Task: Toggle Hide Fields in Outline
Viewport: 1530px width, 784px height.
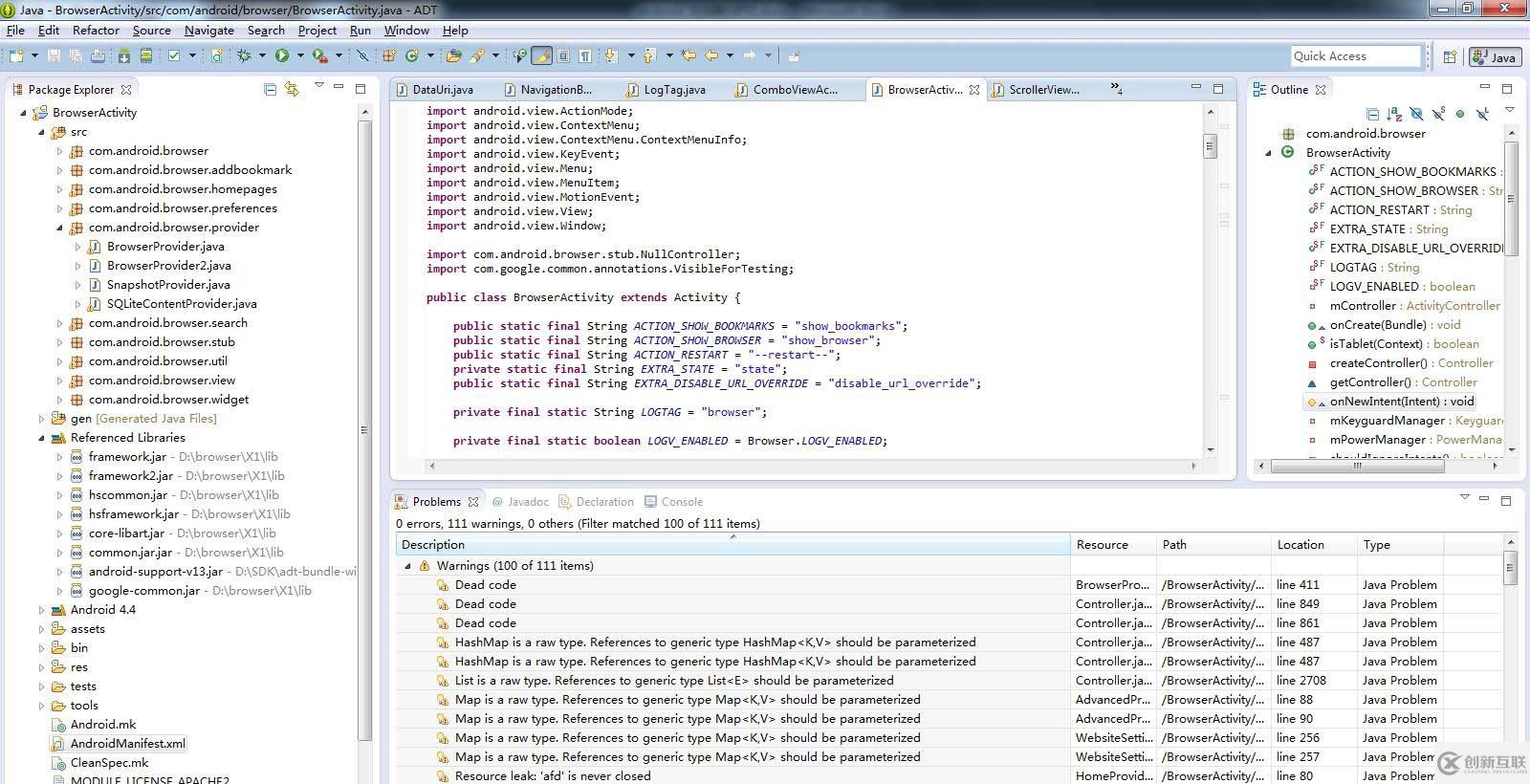Action: pos(1417,114)
